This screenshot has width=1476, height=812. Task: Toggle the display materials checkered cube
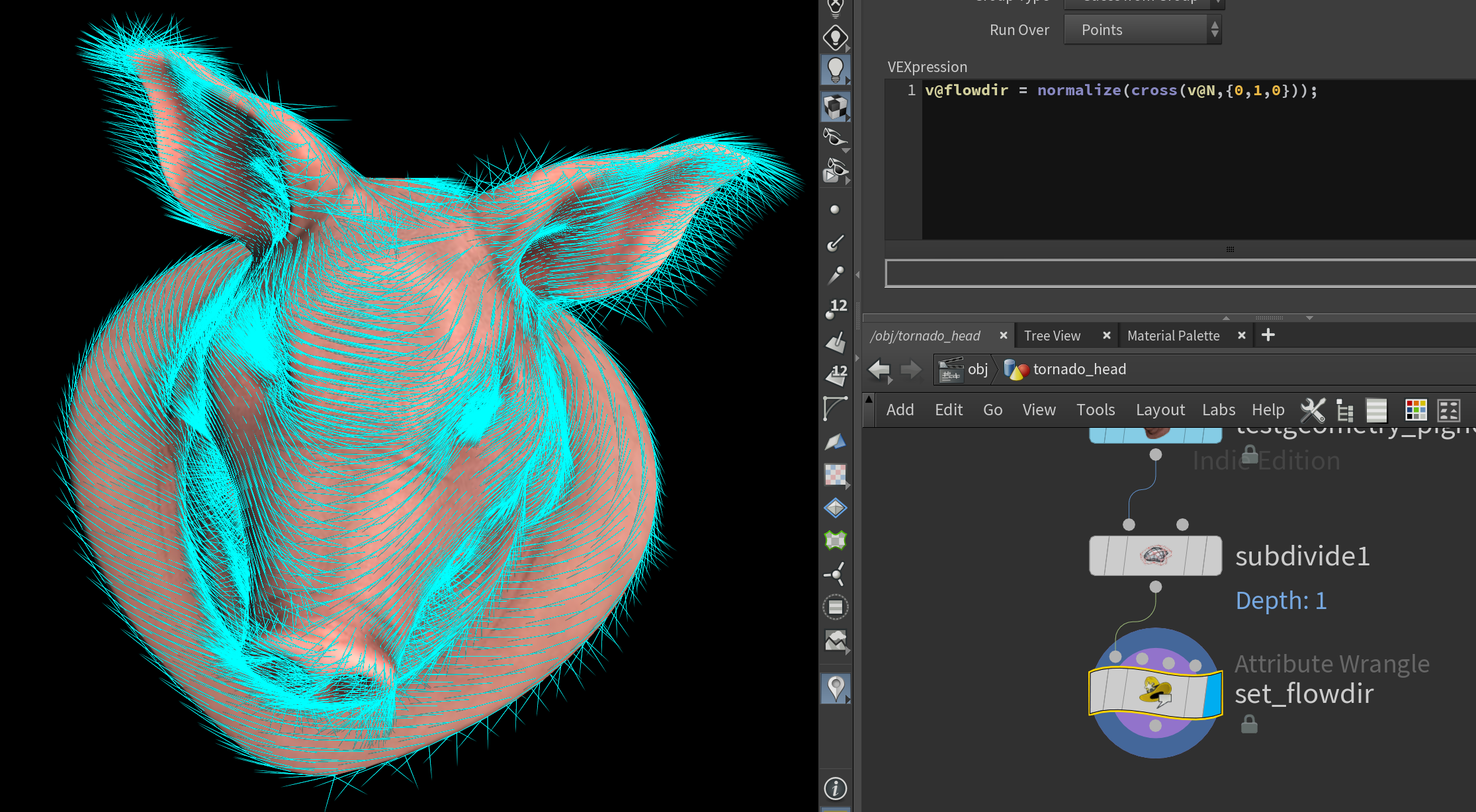click(835, 106)
